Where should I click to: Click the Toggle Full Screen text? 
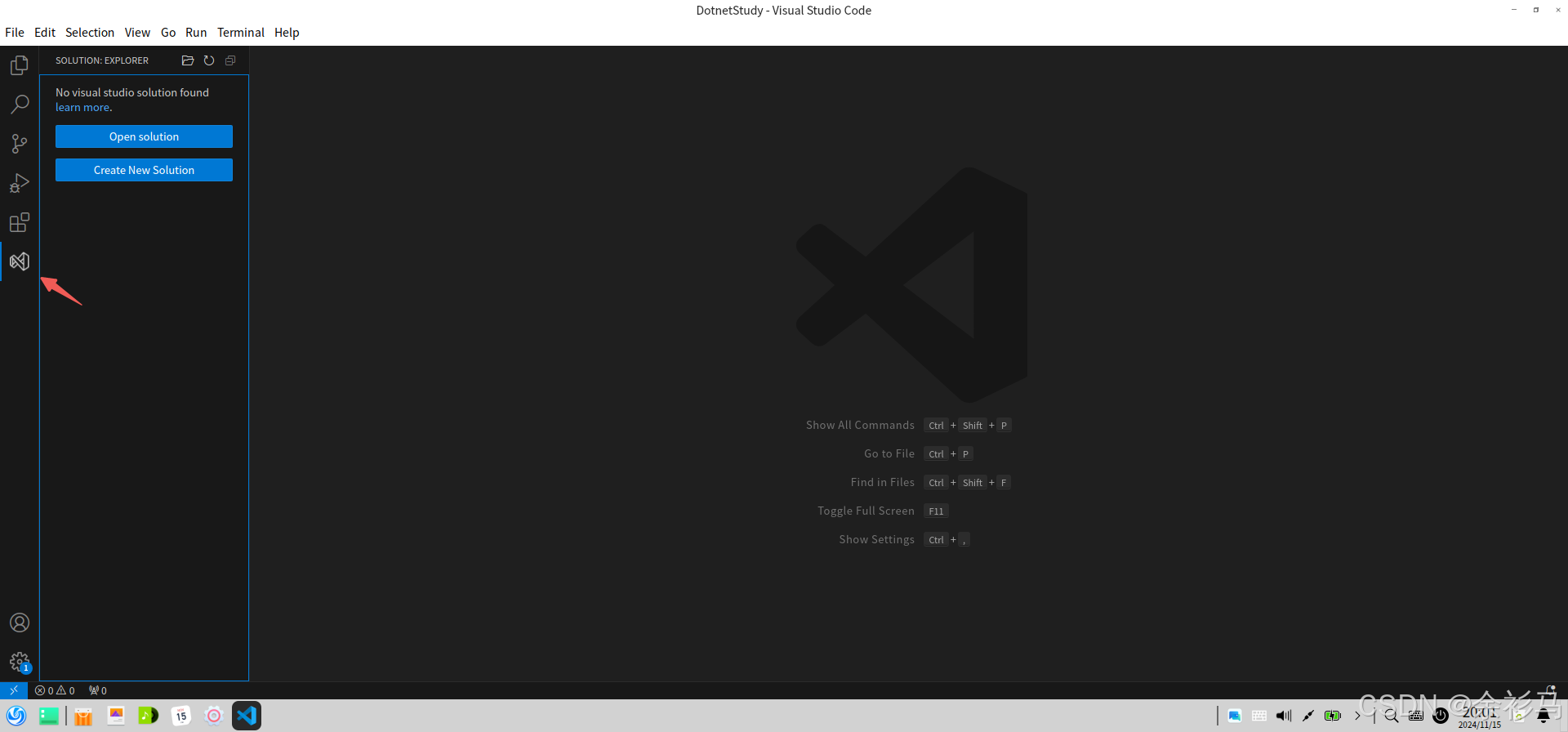coord(866,511)
